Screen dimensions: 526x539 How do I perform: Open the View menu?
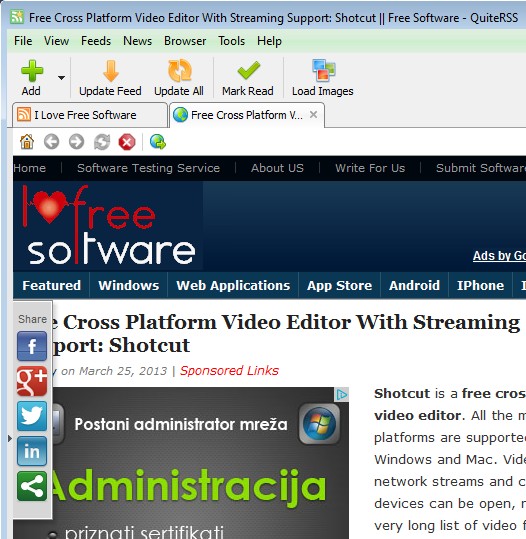coord(56,41)
